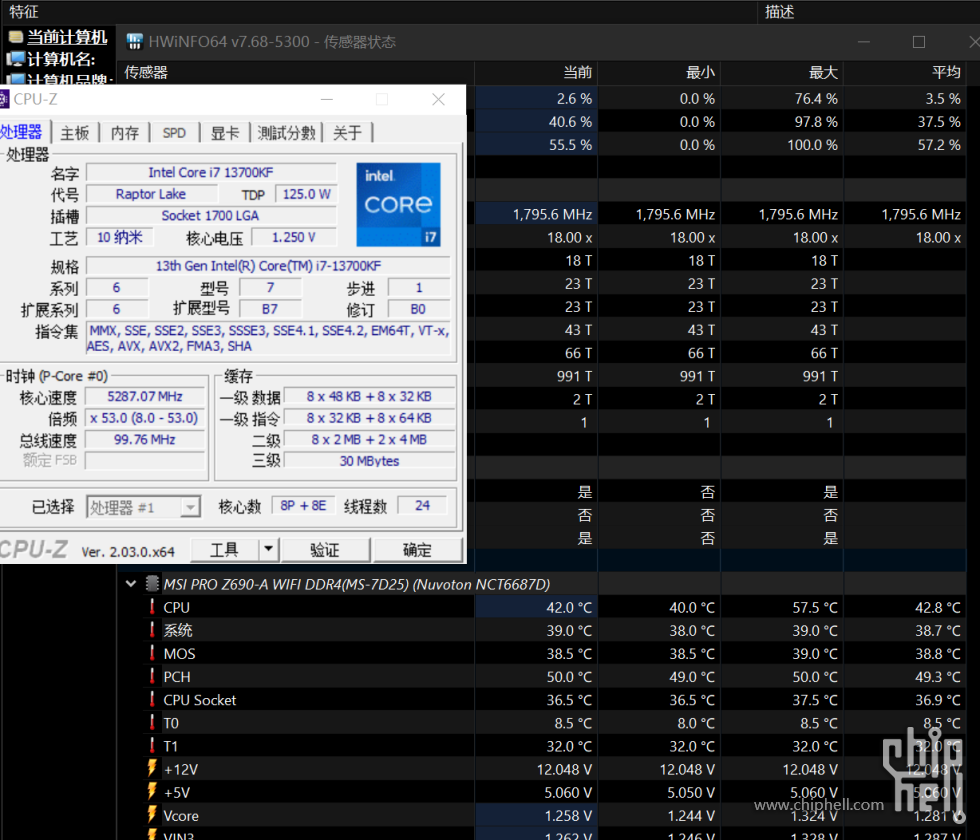
Task: Click the computer icon beside 计算机名
Action: point(16,59)
